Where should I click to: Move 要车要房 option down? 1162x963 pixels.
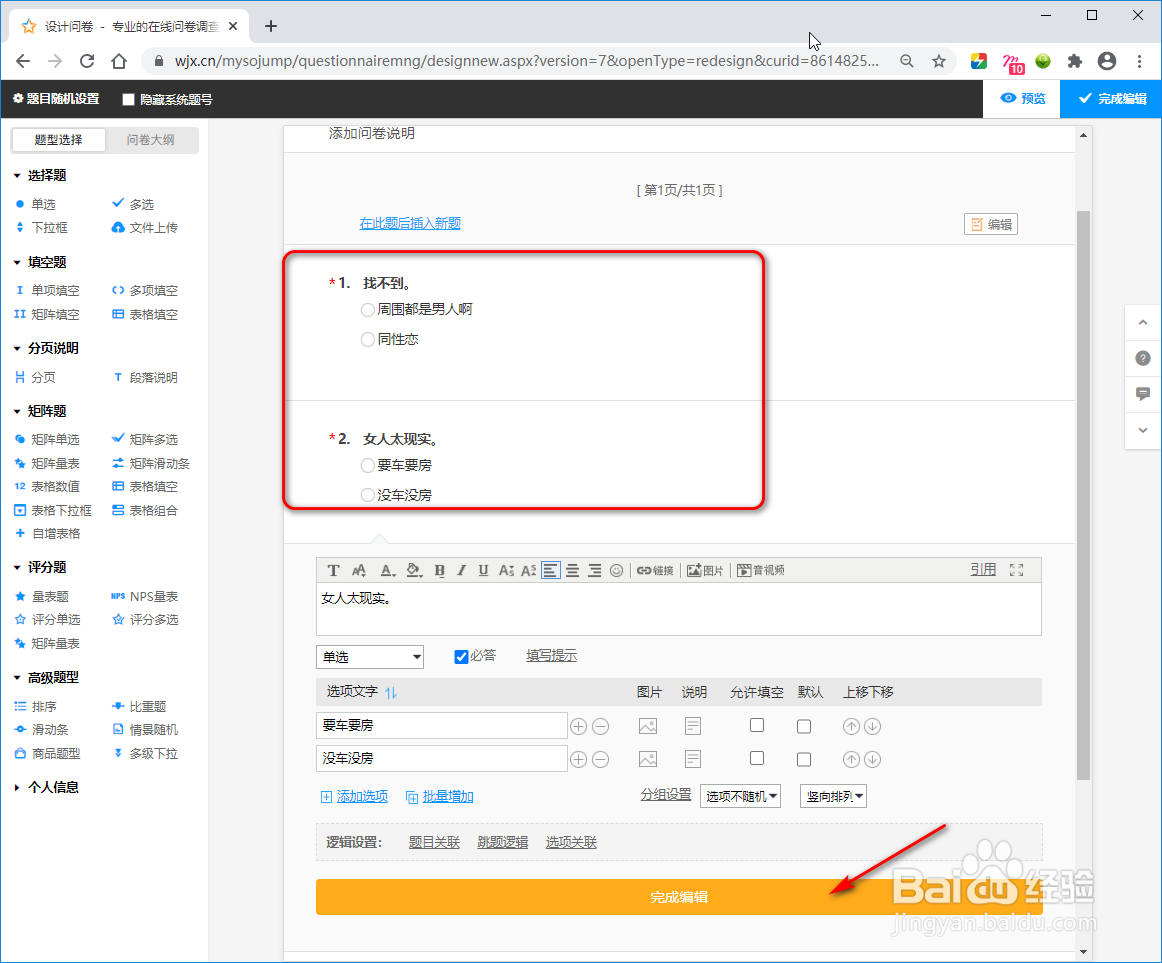873,727
